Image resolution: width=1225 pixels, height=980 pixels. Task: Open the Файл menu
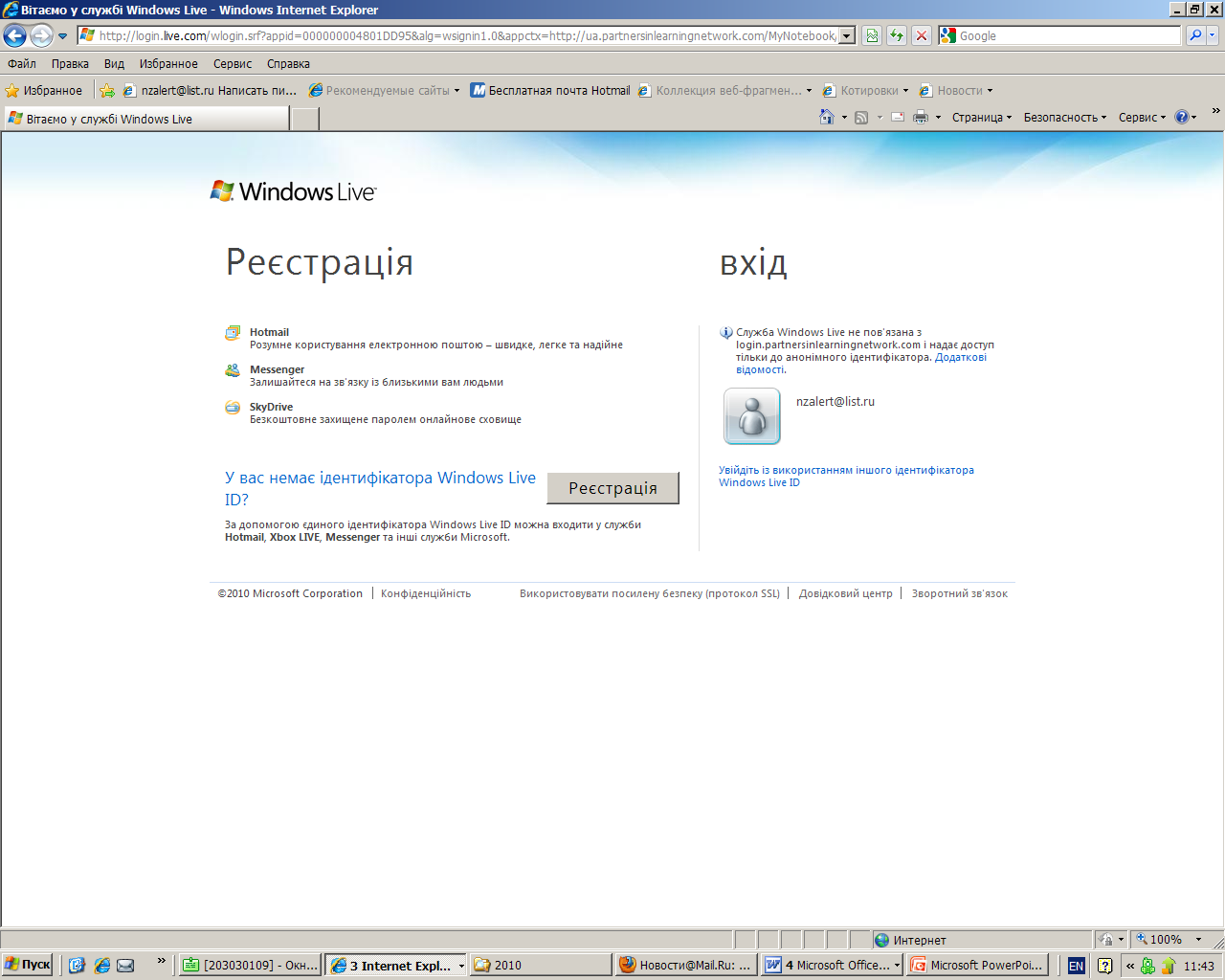pos(22,64)
